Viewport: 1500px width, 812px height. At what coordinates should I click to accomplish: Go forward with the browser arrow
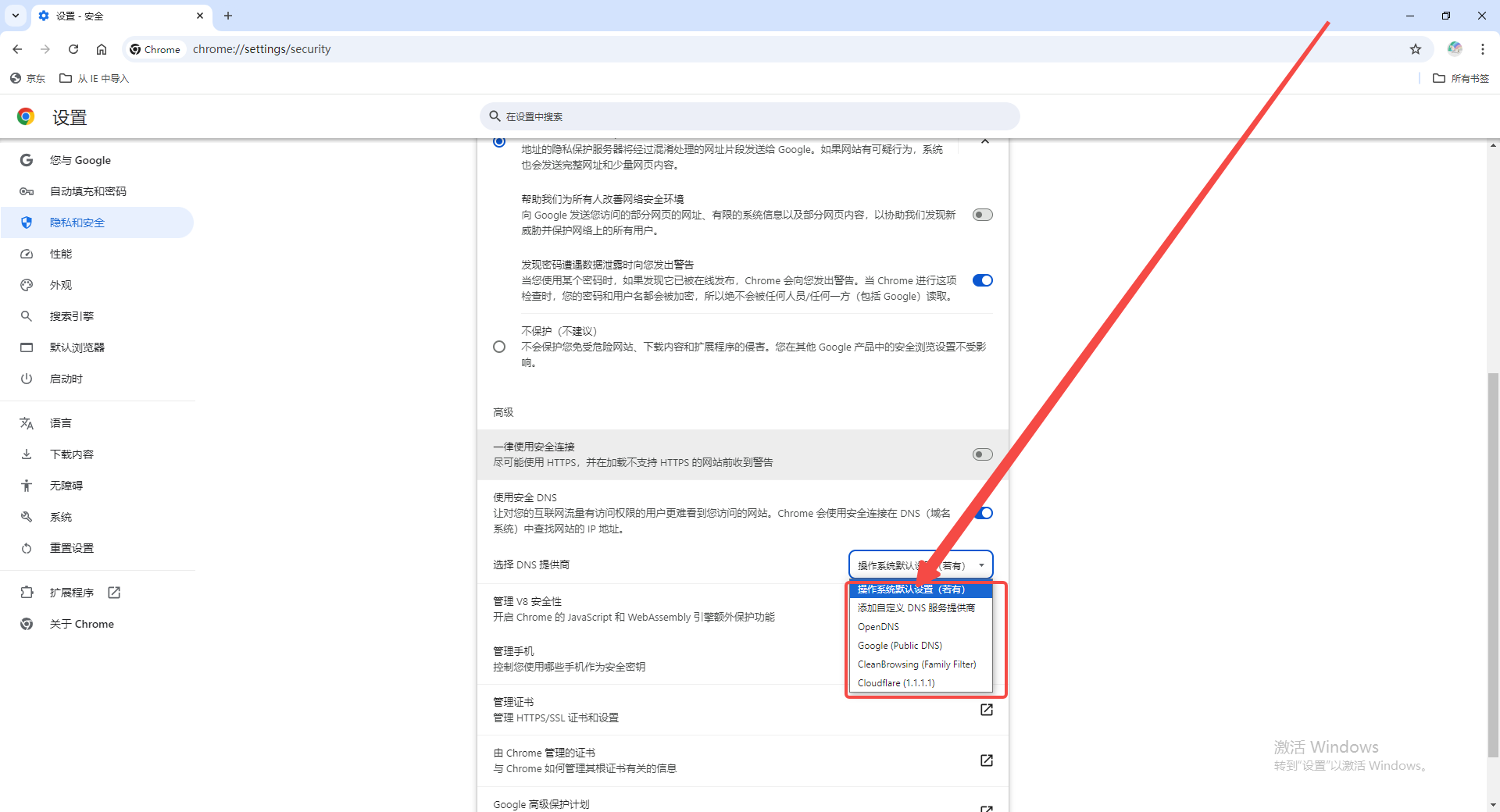(x=45, y=49)
